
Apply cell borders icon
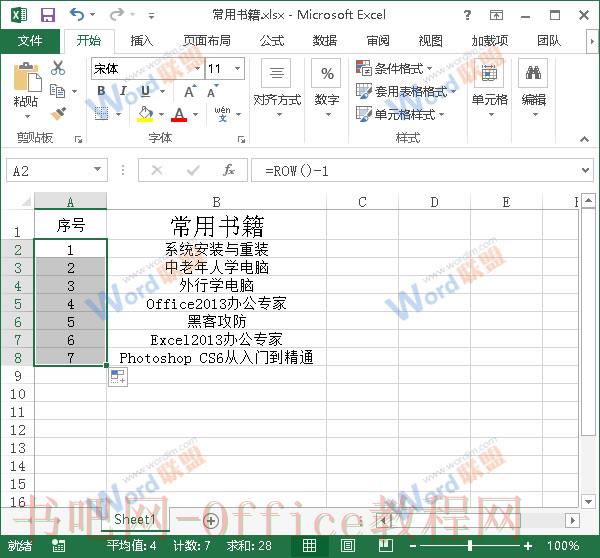coord(101,114)
